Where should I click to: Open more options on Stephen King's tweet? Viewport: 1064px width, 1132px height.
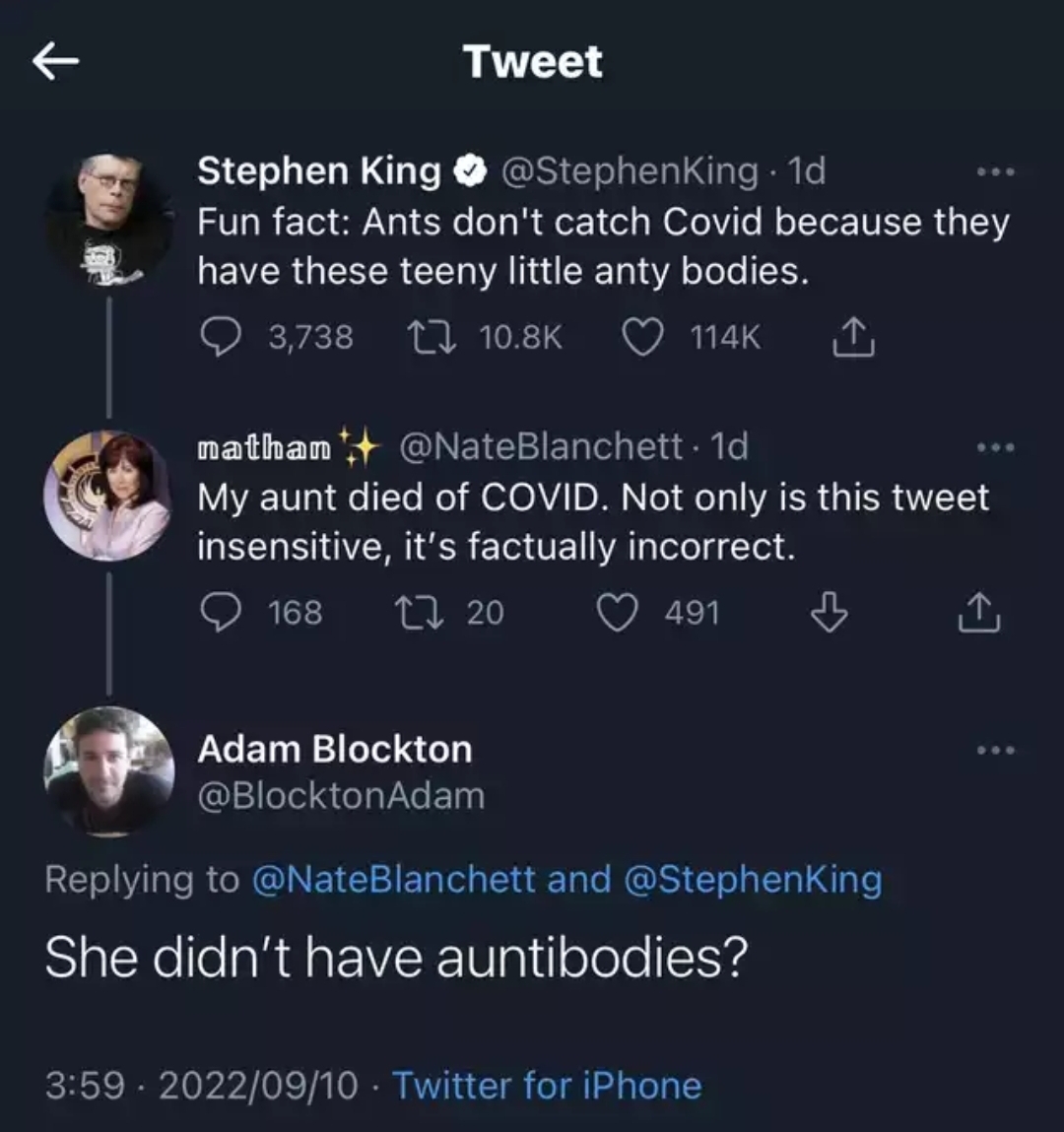[995, 172]
